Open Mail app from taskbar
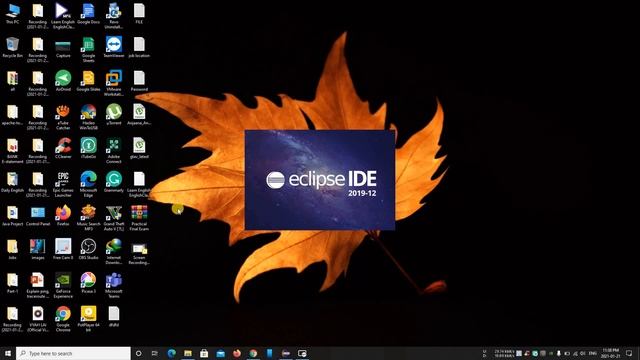 [220, 353]
